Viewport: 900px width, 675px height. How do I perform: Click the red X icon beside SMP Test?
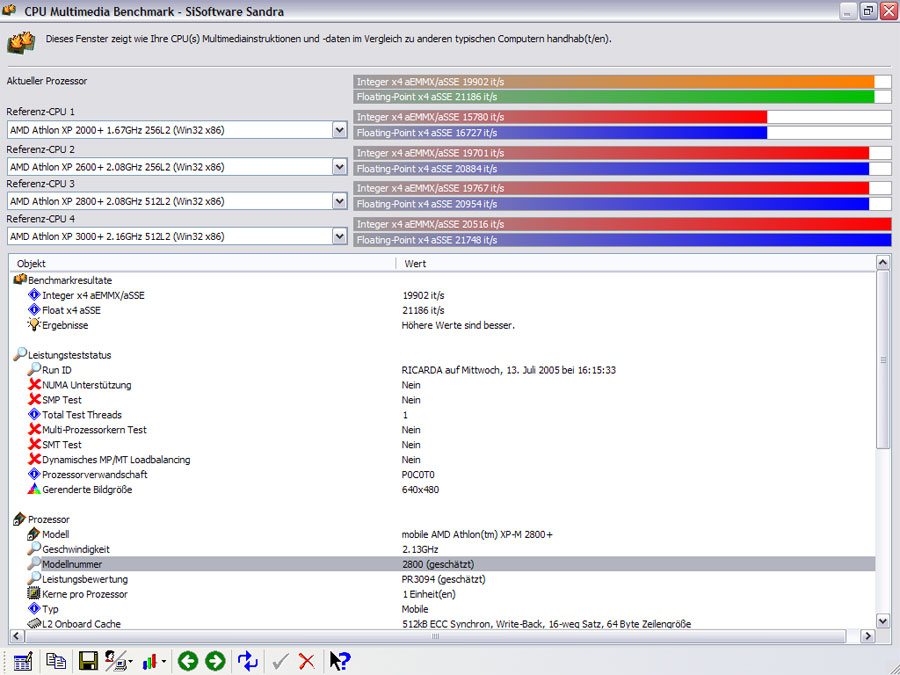coord(34,399)
